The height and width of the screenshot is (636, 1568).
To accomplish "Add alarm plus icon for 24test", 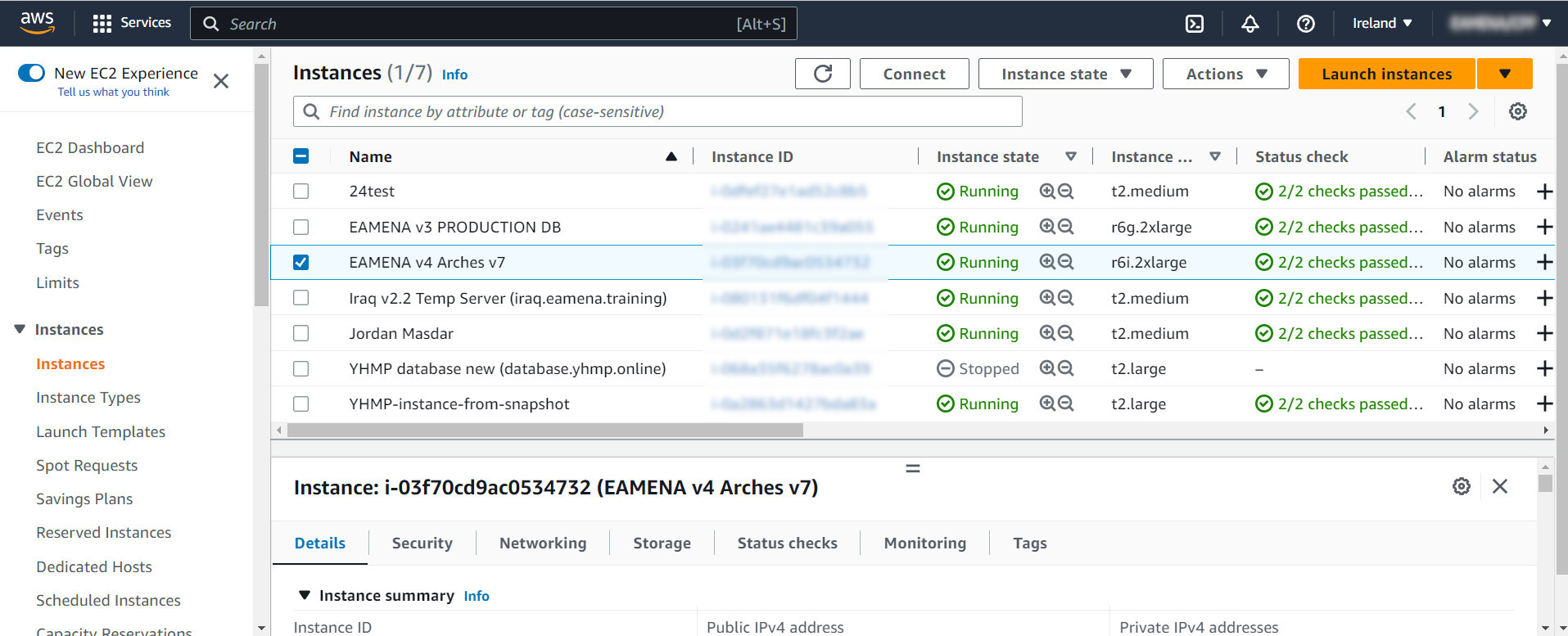I will click(1544, 192).
